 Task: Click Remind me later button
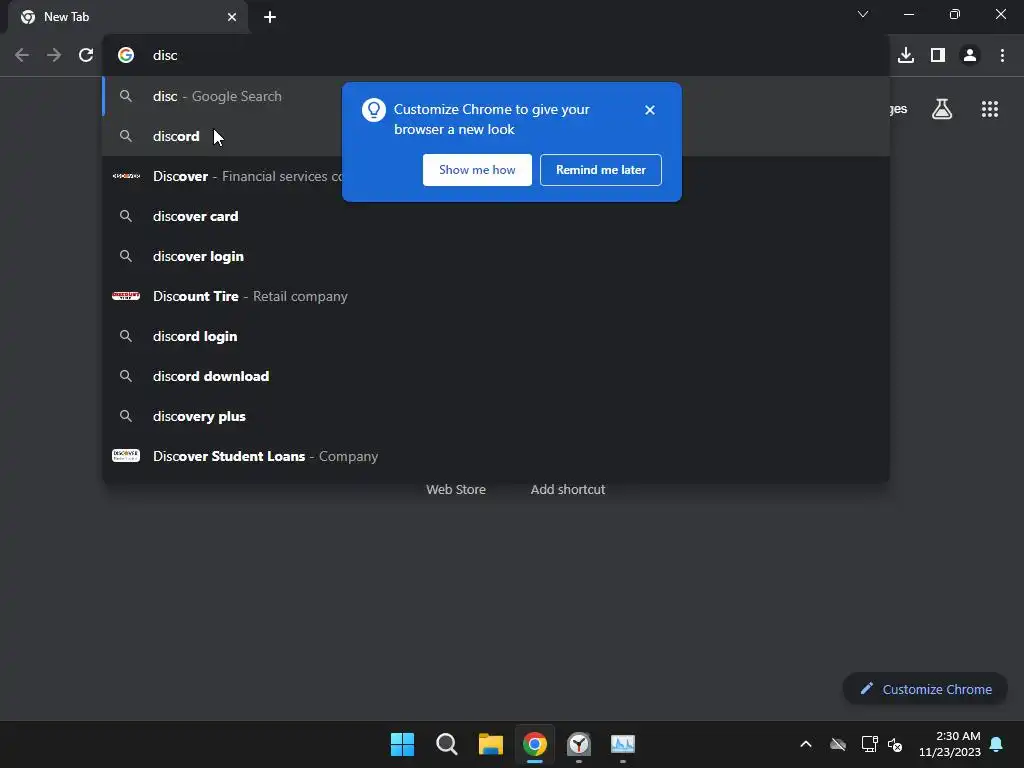601,170
